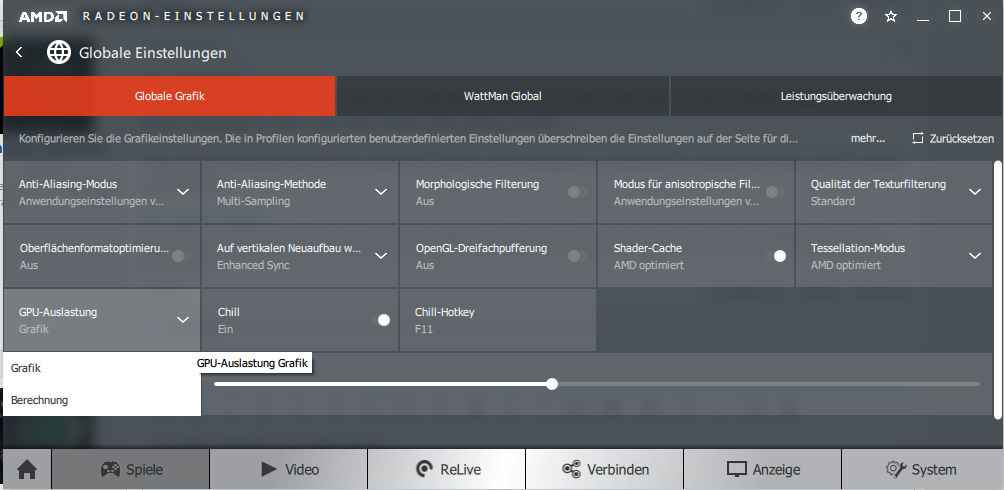Click the Verbinden share nodes icon

[x=571, y=469]
